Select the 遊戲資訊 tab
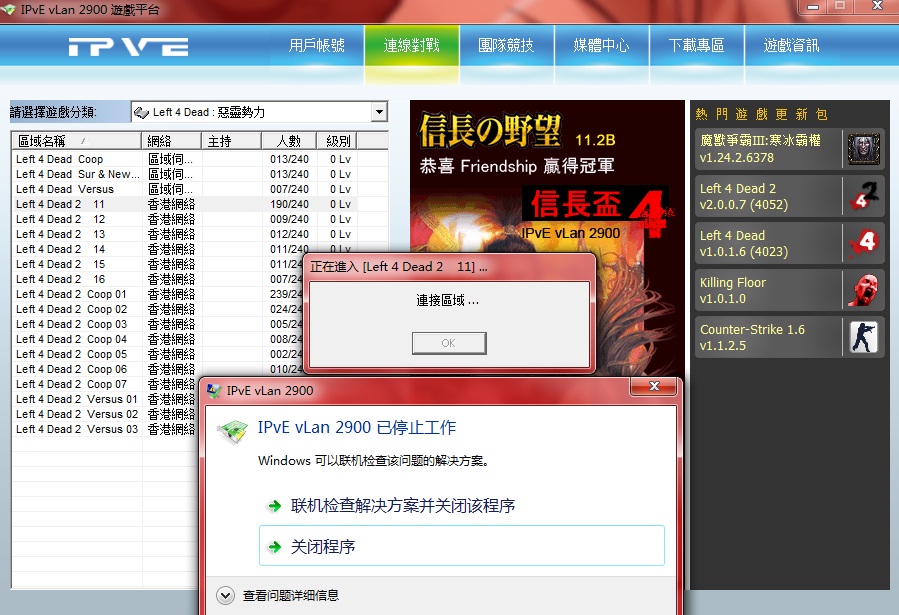Image resolution: width=899 pixels, height=615 pixels. pos(791,45)
